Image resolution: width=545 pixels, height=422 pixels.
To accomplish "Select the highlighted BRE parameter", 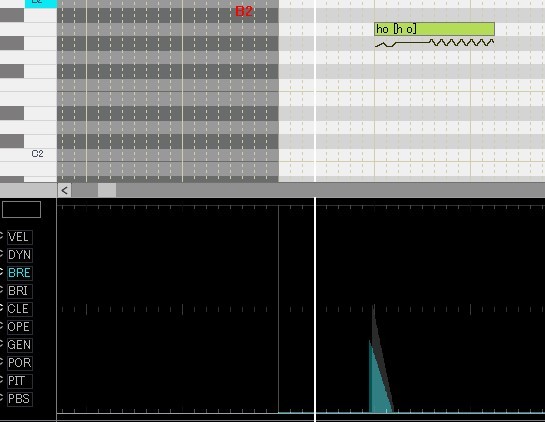I will click(x=20, y=273).
